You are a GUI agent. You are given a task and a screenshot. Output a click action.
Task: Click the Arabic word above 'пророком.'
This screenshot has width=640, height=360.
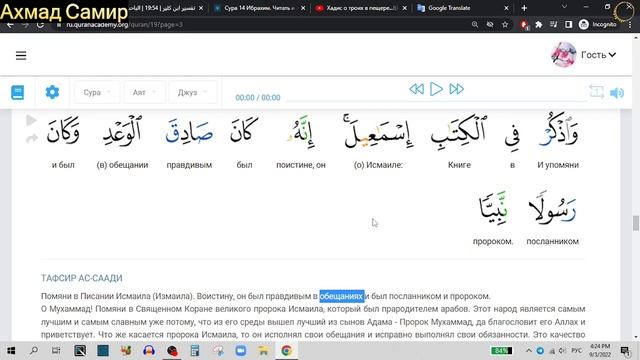(x=493, y=208)
